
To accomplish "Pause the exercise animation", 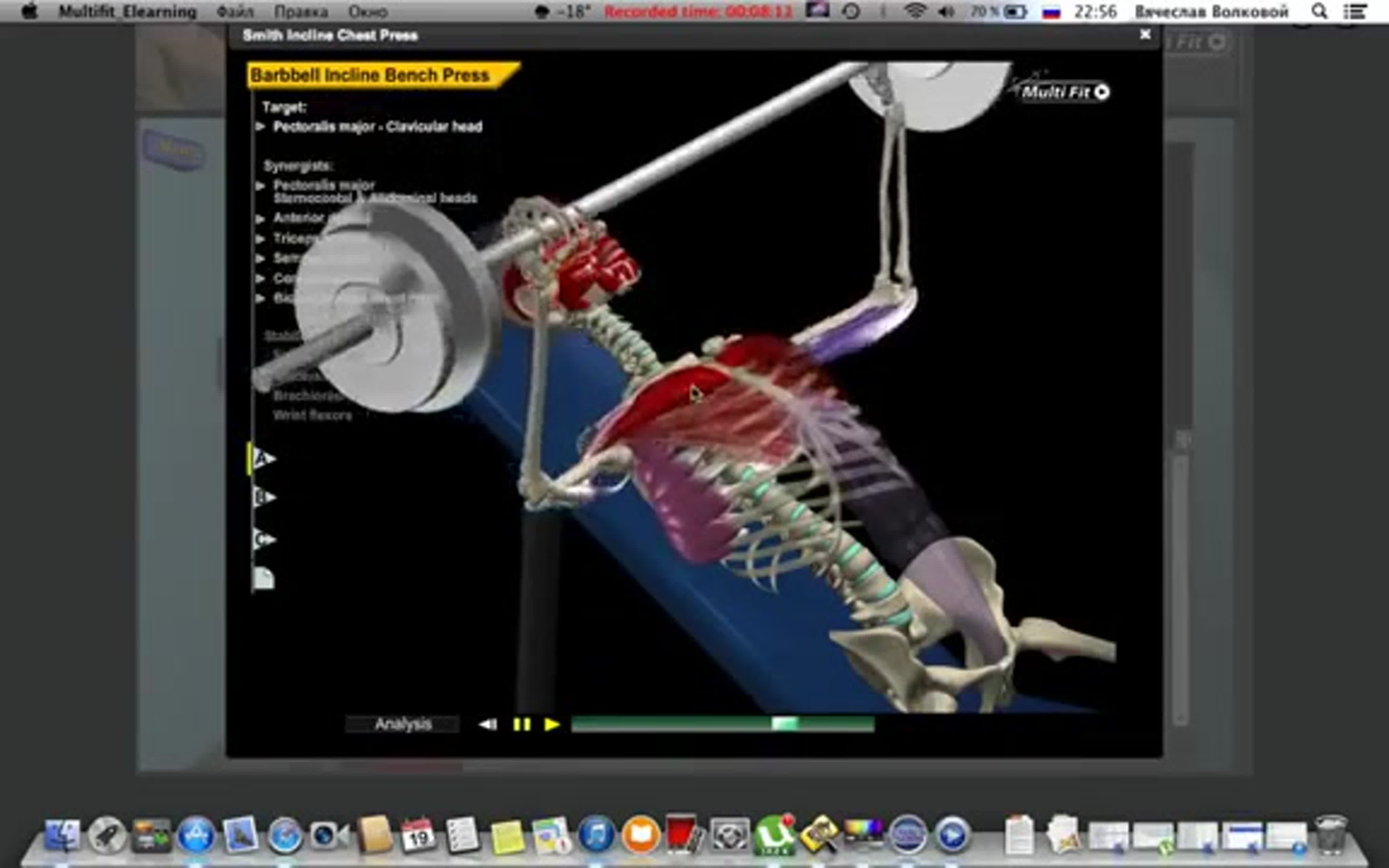I will point(522,725).
